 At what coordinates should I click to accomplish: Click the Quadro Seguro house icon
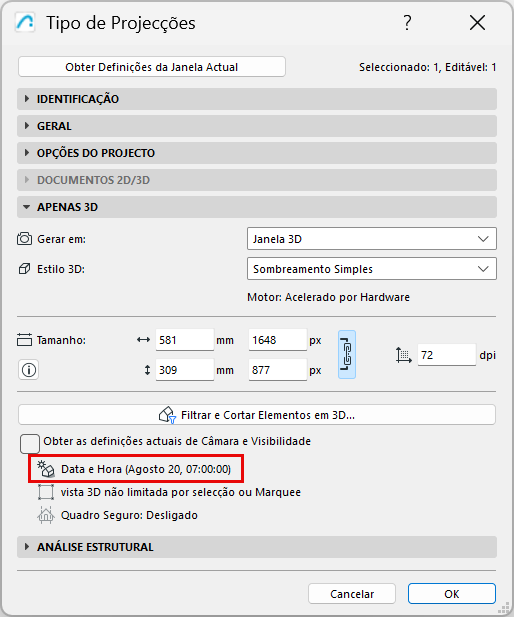point(46,515)
